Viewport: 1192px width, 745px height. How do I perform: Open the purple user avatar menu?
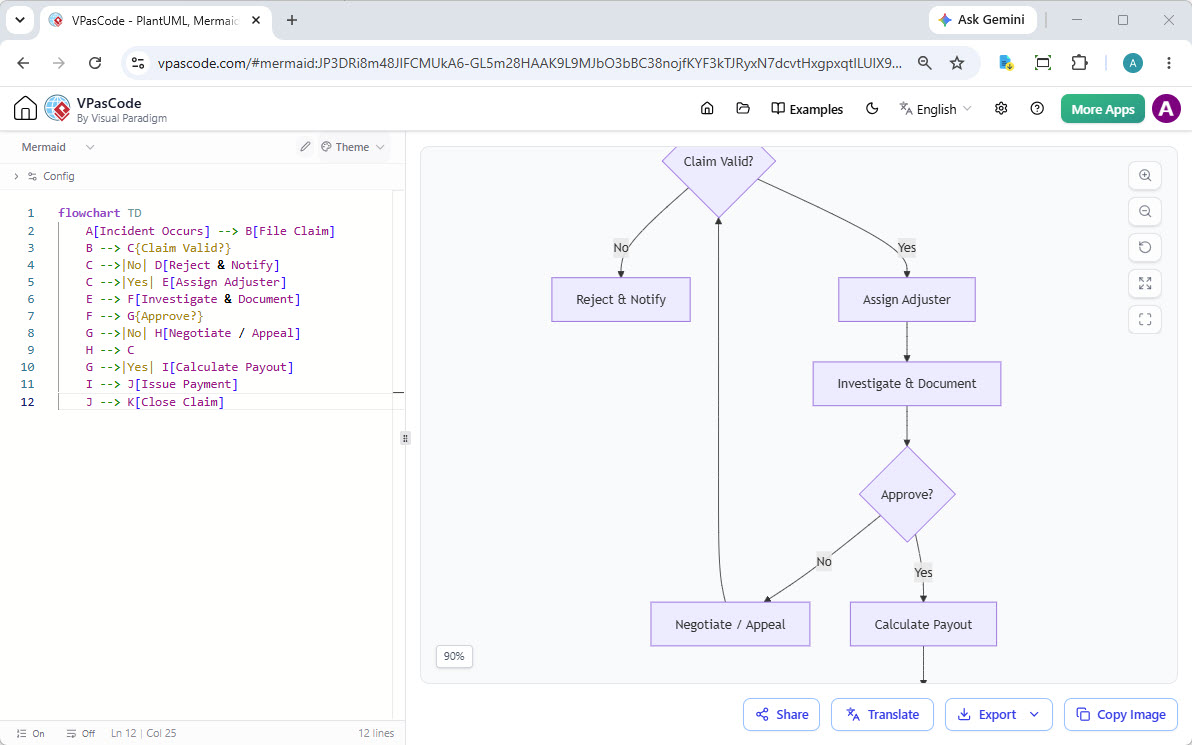coord(1166,109)
